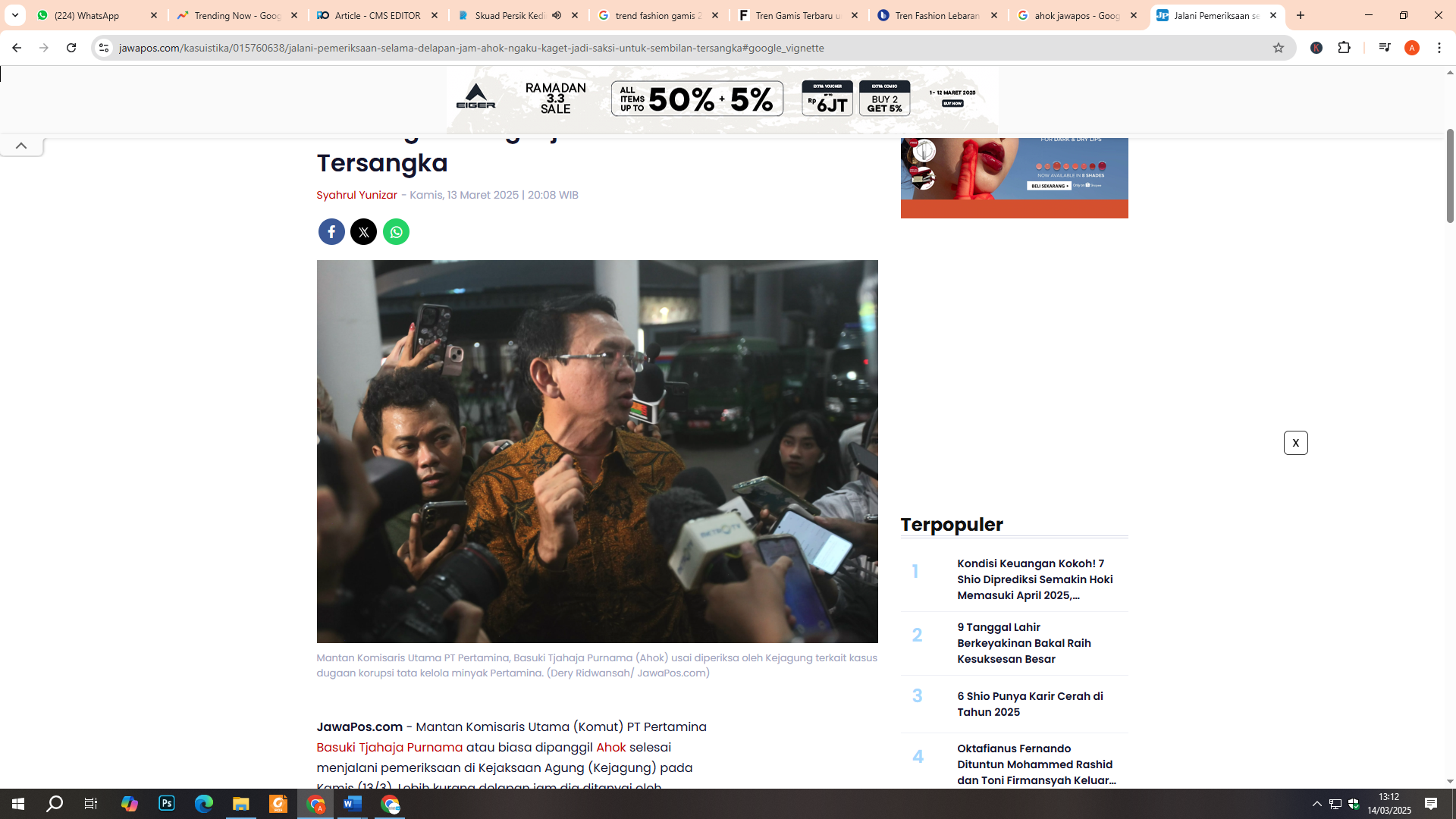The width and height of the screenshot is (1456, 819).
Task: Open Windows Security icon in the system tray
Action: coord(1354,804)
